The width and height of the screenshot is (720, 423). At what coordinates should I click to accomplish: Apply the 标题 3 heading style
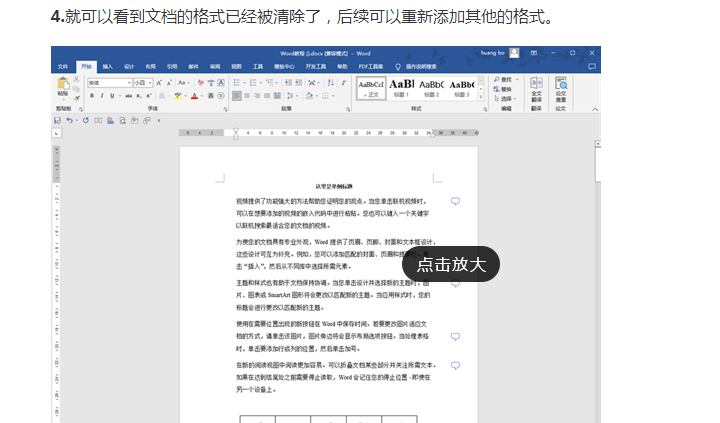(x=462, y=88)
